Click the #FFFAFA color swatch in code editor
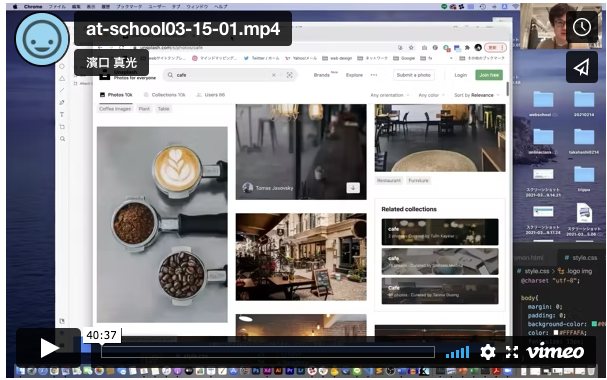Viewport: 607px width, 380px height. (x=556, y=332)
